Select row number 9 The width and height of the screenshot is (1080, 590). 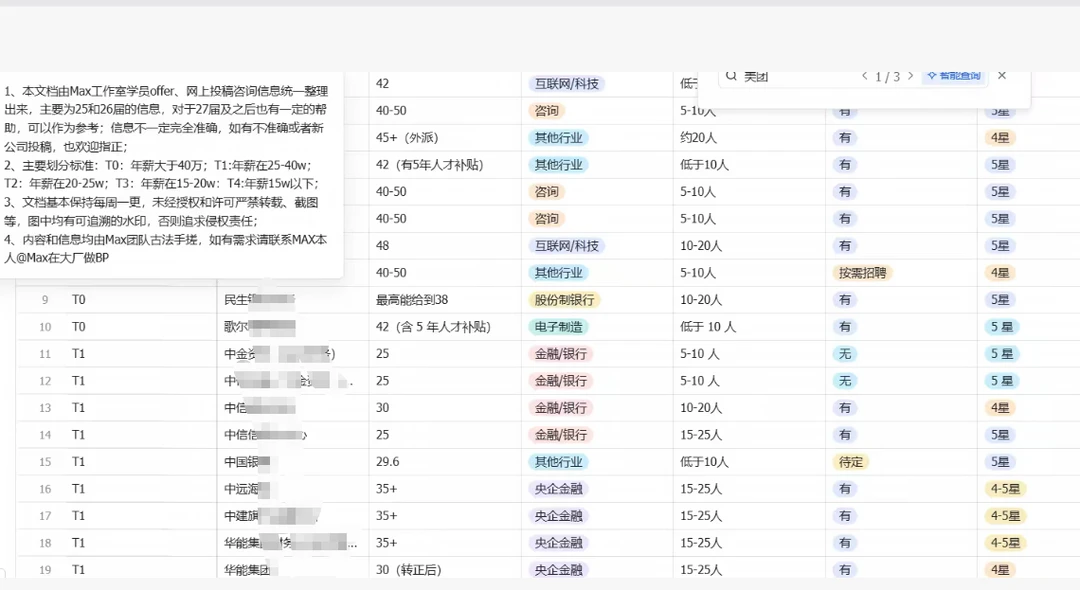45,299
